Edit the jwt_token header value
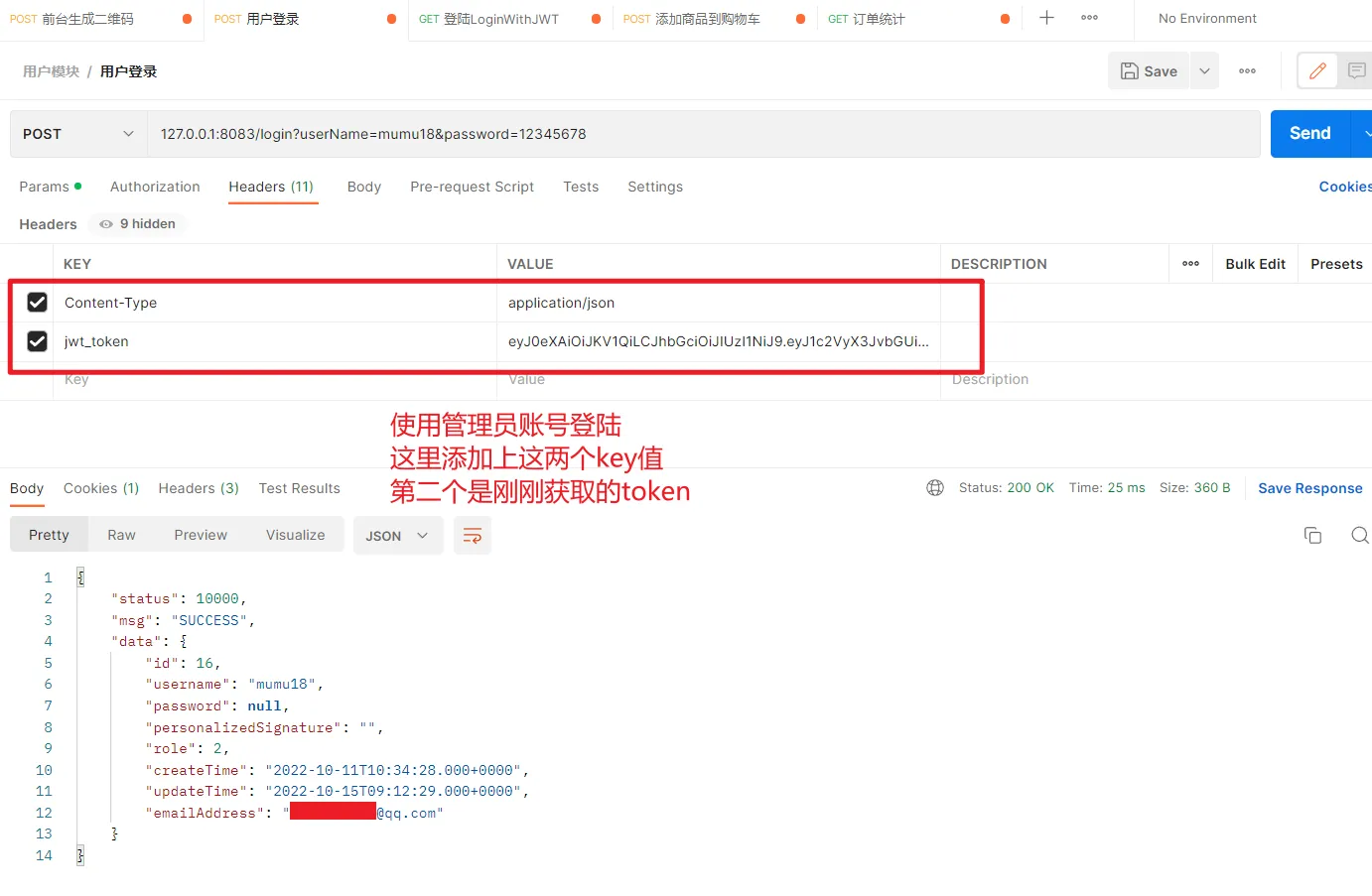1372x896 pixels. (x=719, y=341)
